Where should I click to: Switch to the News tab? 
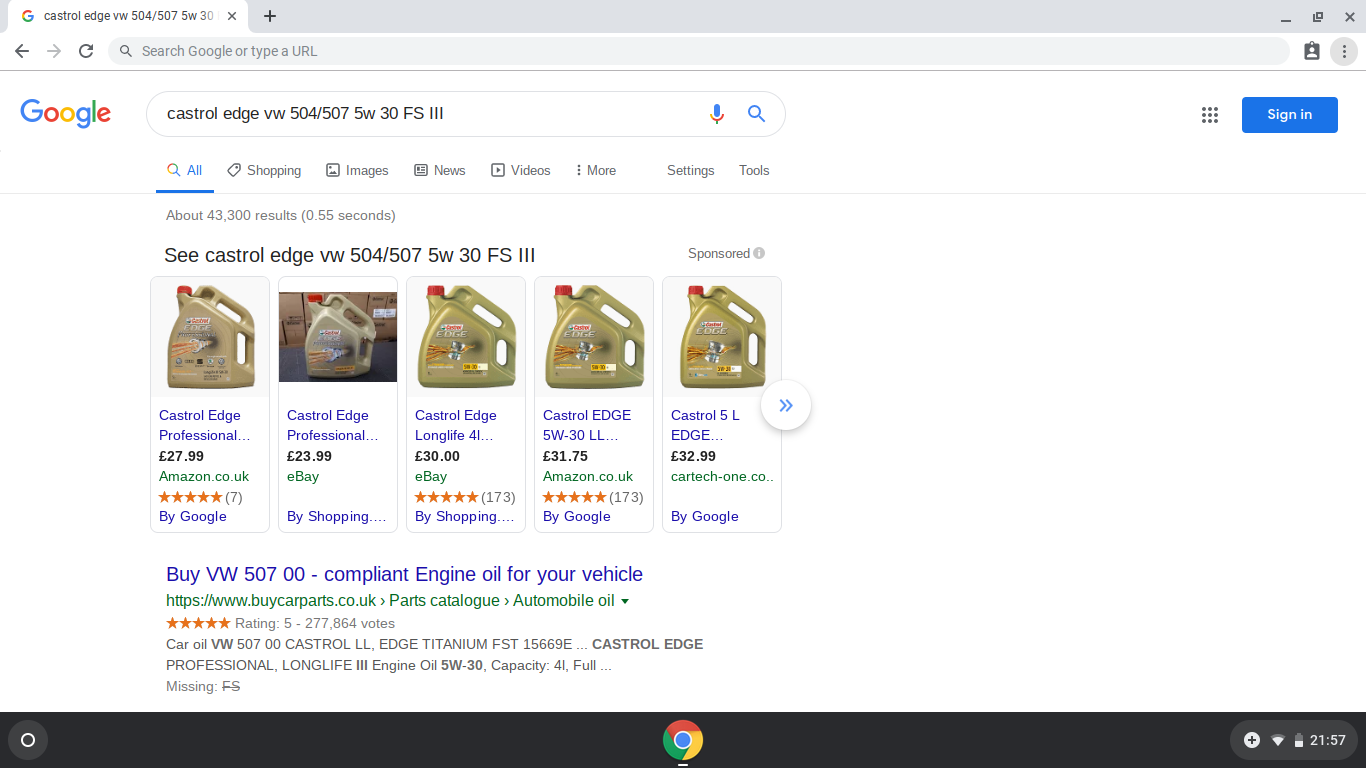[440, 170]
